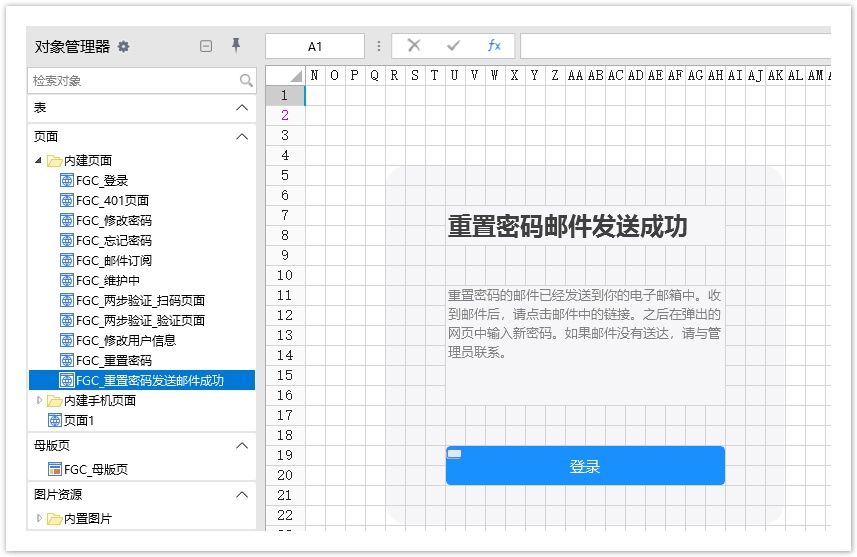Click page icon of 页面1
This screenshot has width=857, height=557.
click(x=55, y=420)
